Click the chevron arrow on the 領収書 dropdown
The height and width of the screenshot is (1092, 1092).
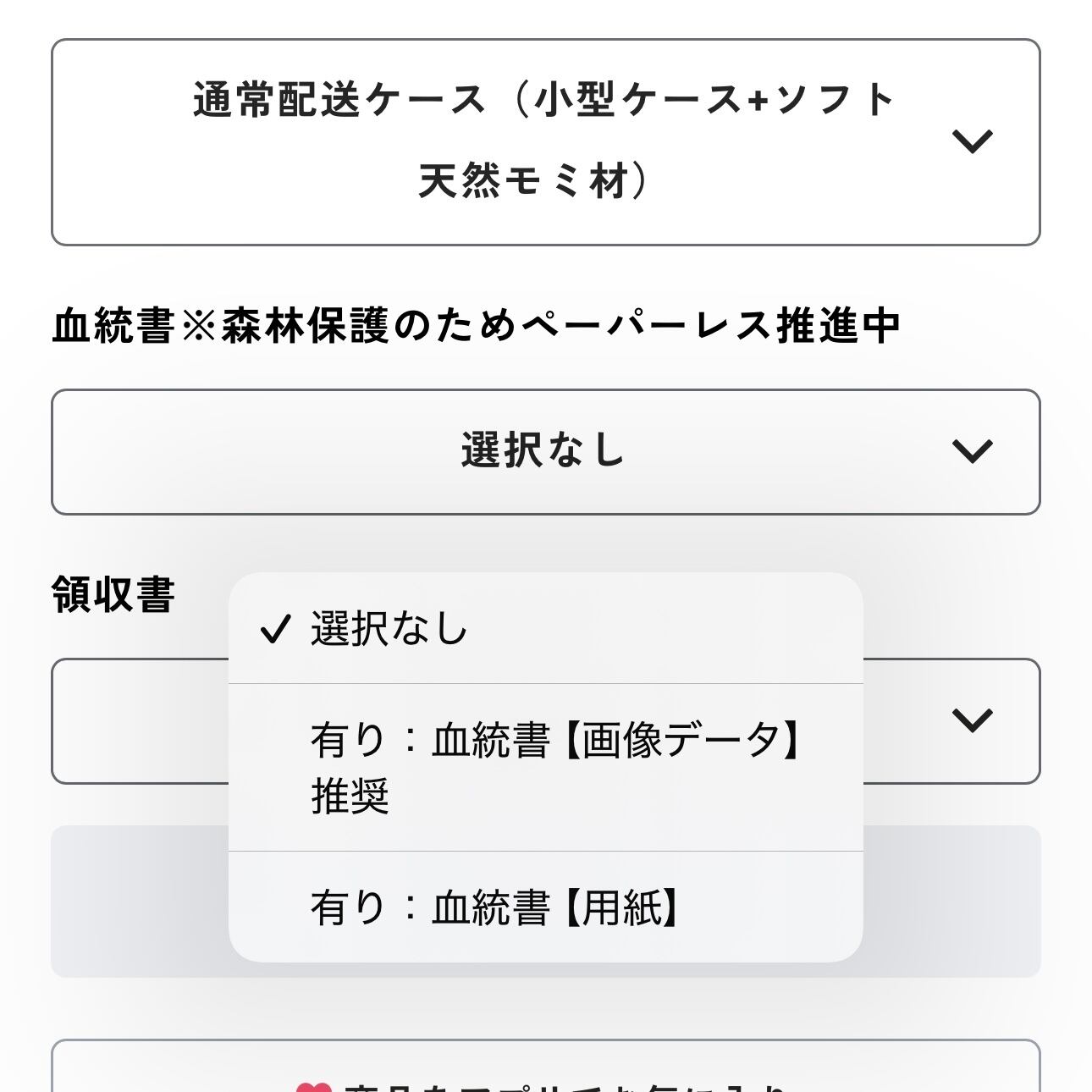click(972, 720)
